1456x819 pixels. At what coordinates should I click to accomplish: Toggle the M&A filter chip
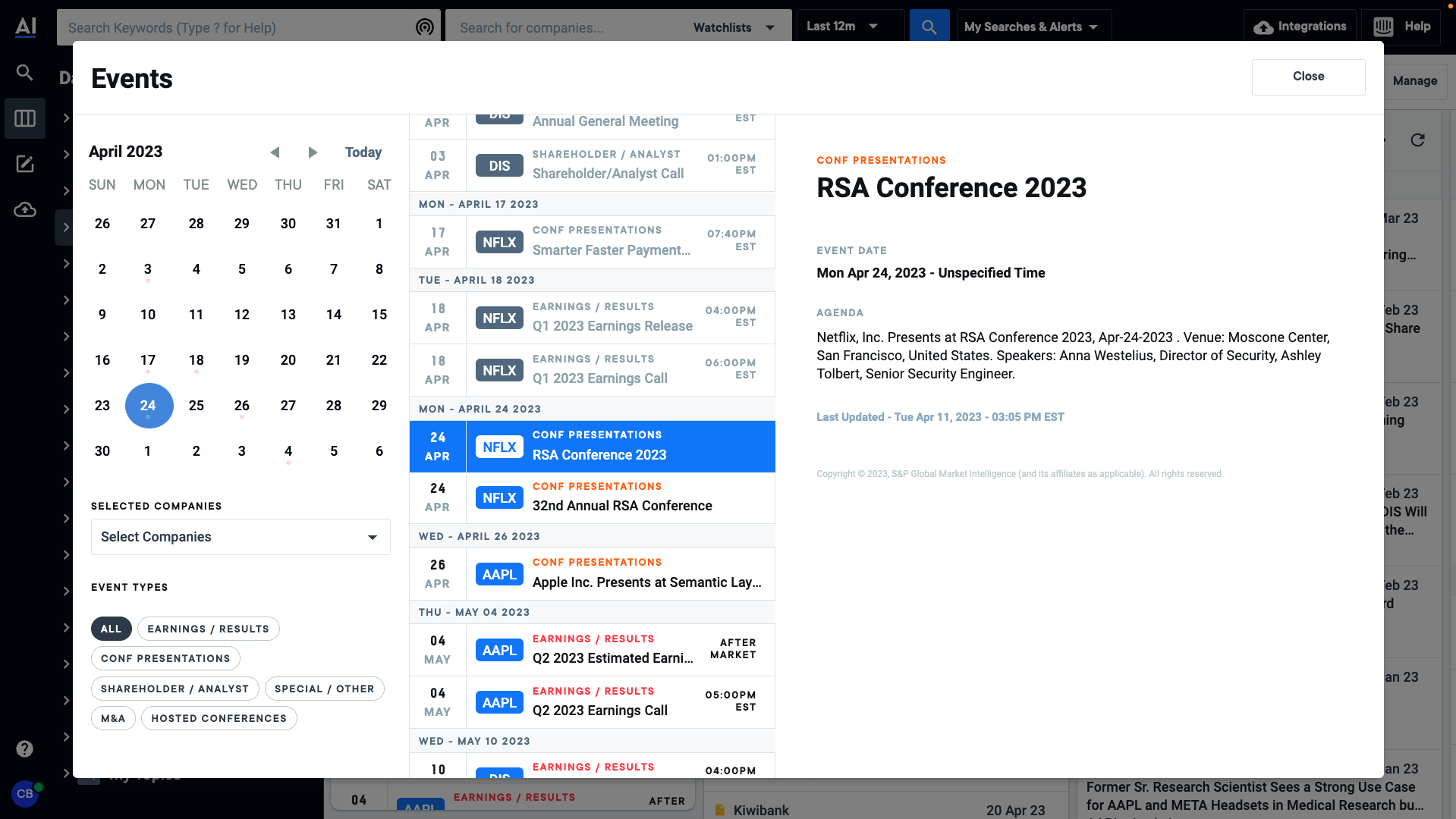coord(113,718)
